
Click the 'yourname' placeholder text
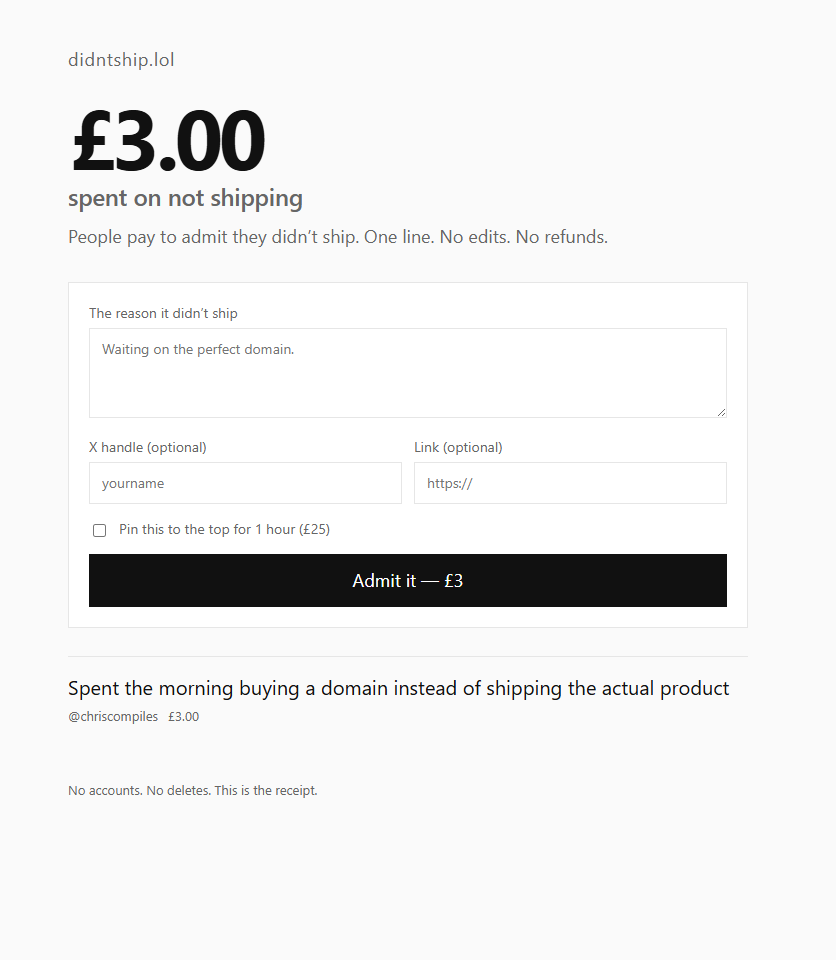(133, 484)
